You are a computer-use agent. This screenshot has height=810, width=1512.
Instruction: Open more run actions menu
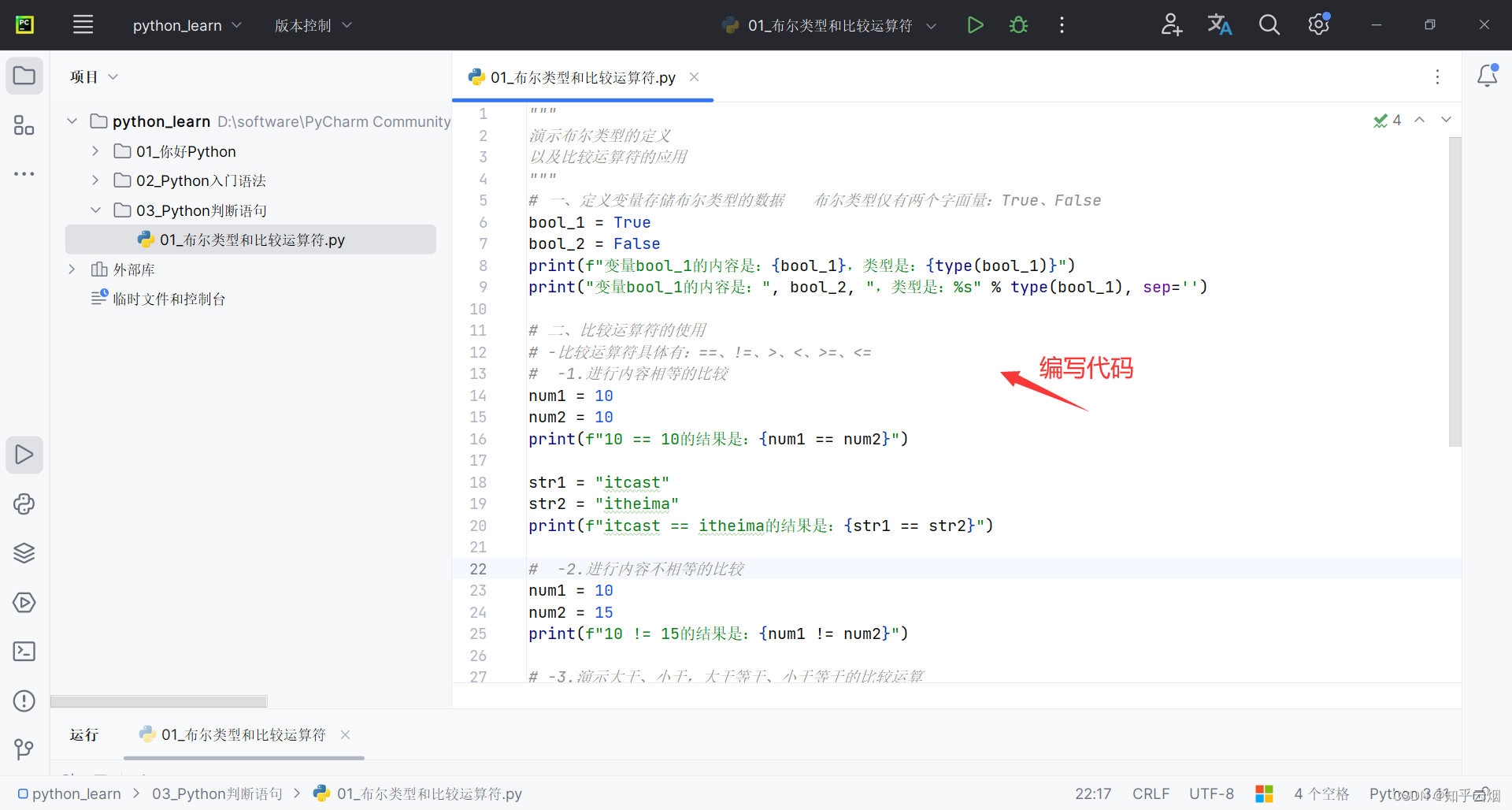[x=1062, y=25]
